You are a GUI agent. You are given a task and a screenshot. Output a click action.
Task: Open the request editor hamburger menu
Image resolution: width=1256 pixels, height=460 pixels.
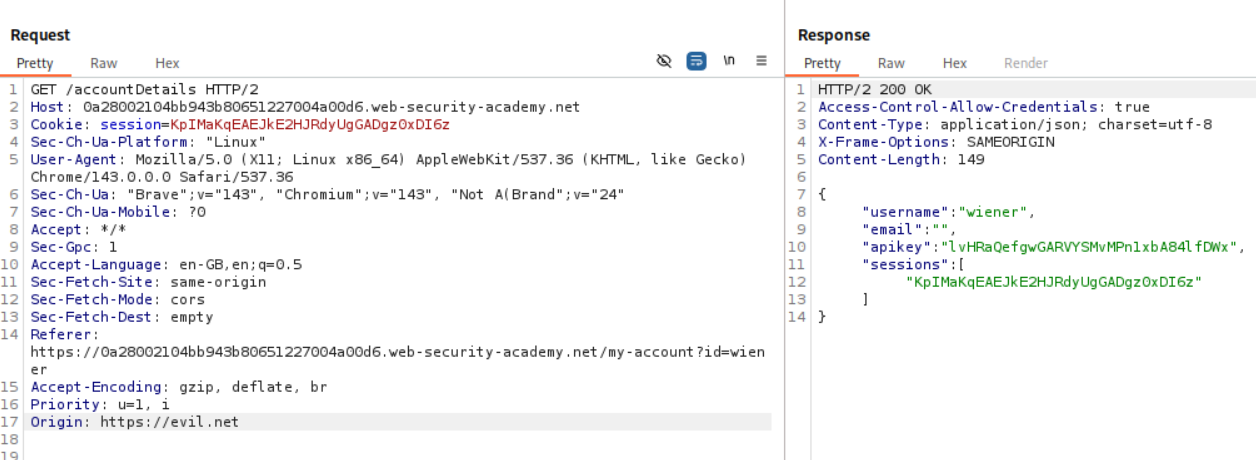click(x=761, y=61)
